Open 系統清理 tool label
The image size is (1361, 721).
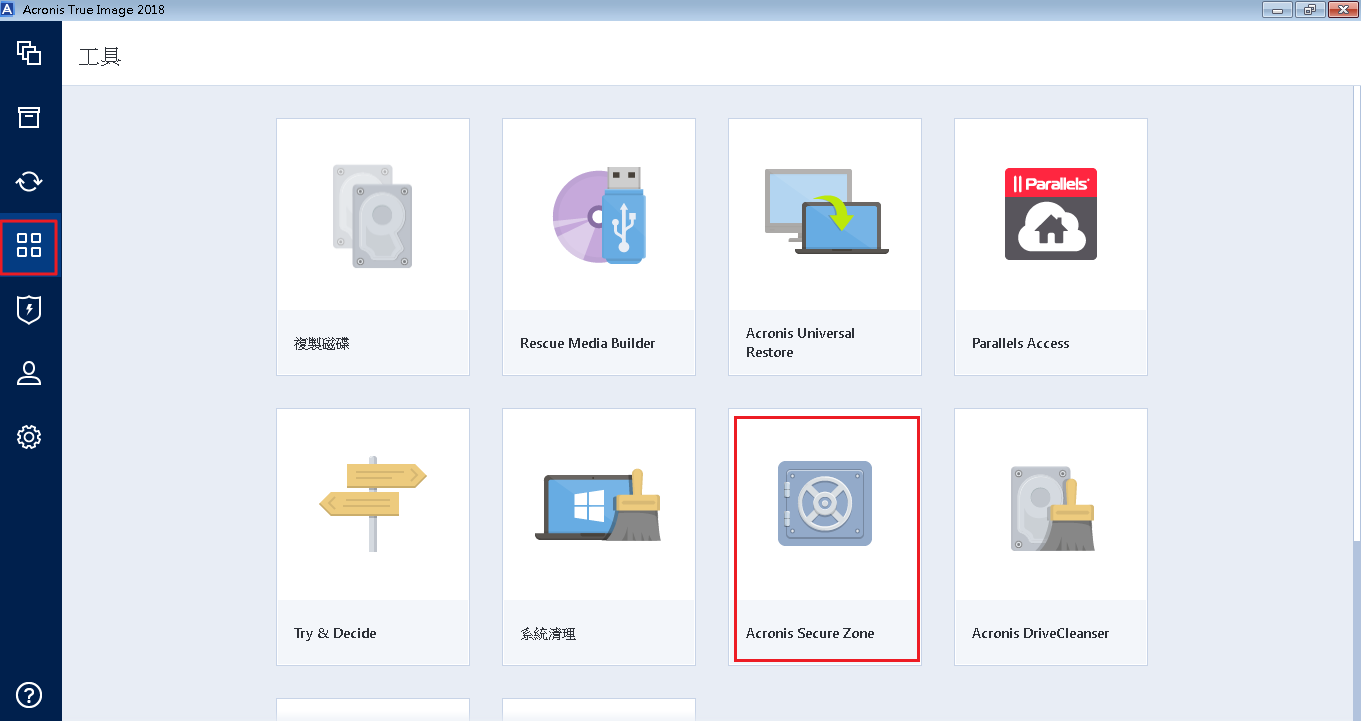(x=548, y=633)
